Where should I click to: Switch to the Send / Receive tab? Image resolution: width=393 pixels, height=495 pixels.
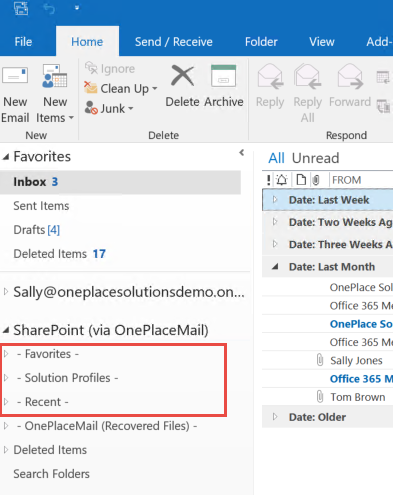[x=173, y=42]
